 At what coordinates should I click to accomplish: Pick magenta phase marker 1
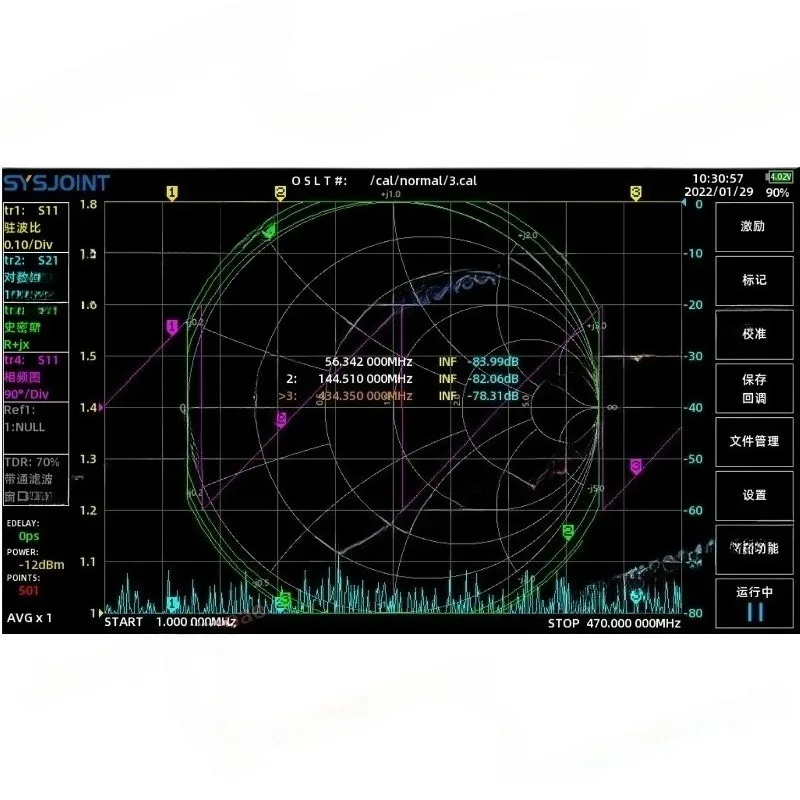click(x=172, y=327)
